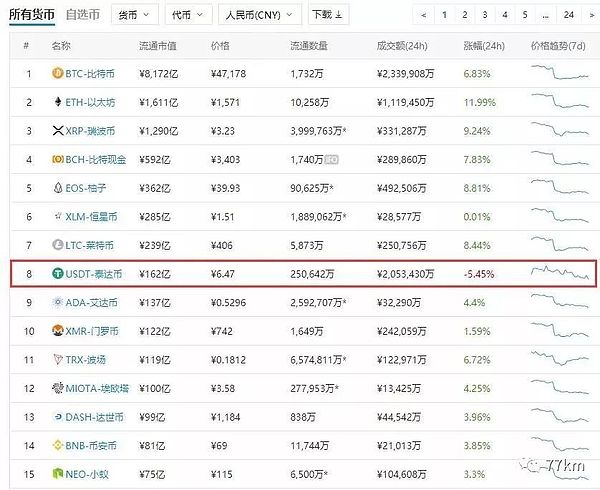Click the BNB Binance coin icon
This screenshot has height=490, width=600.
point(57,415)
